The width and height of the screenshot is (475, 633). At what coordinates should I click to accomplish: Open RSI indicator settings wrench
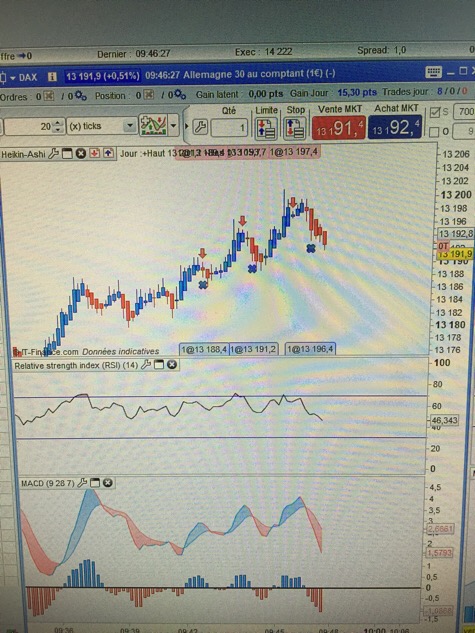tap(146, 365)
